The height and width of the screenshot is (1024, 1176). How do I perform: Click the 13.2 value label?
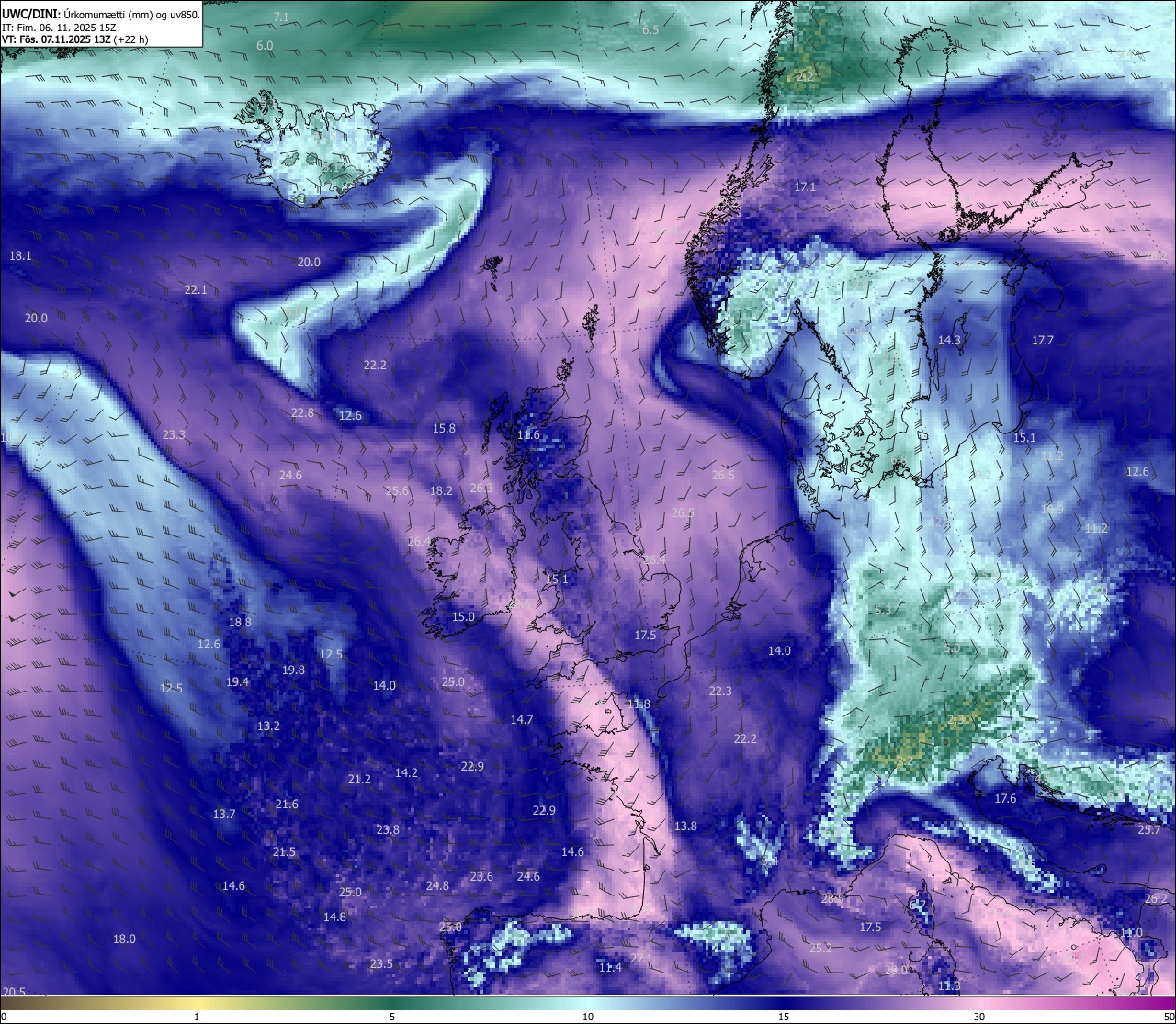pyautogui.click(x=268, y=726)
